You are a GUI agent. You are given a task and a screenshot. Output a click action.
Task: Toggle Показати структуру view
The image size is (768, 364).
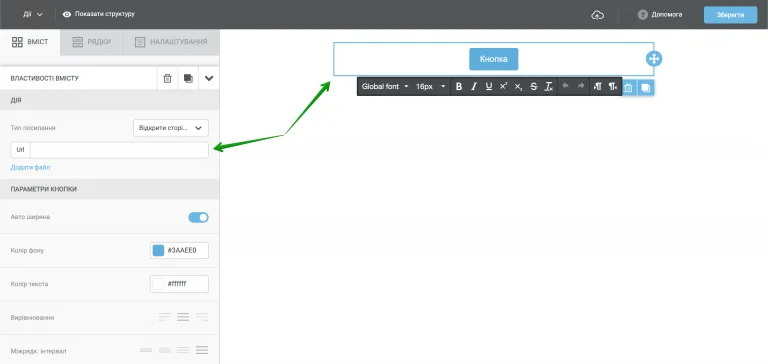pyautogui.click(x=98, y=14)
